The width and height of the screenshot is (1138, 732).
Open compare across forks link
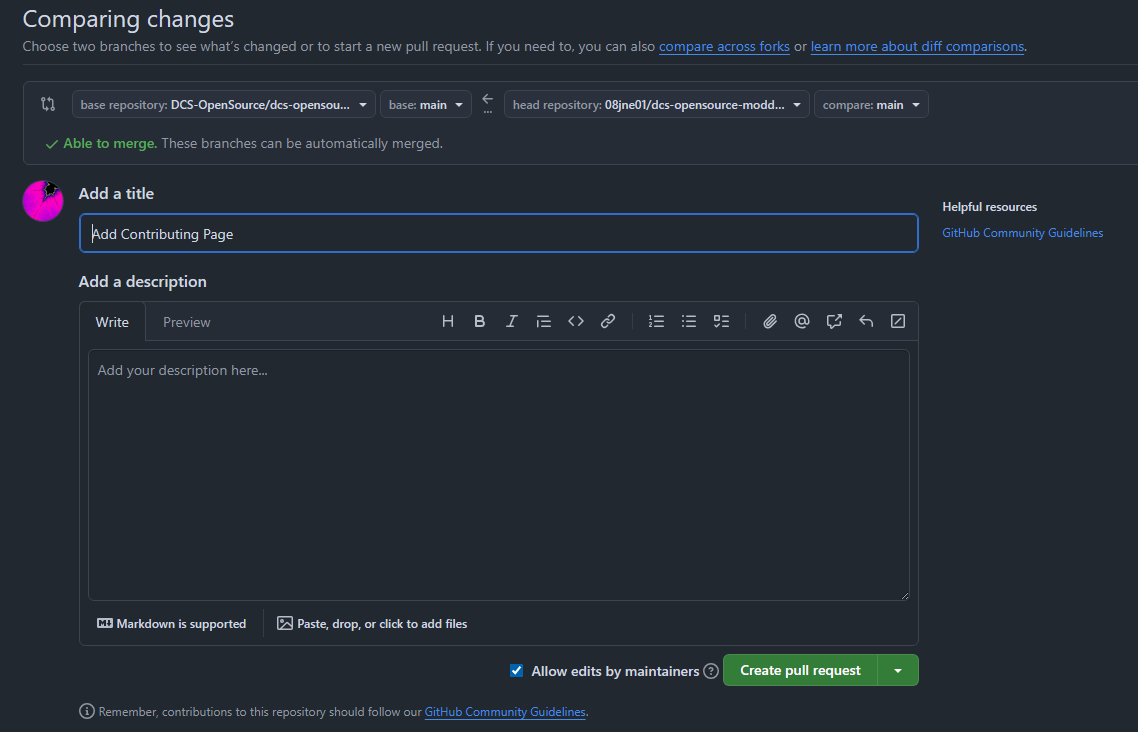(724, 46)
